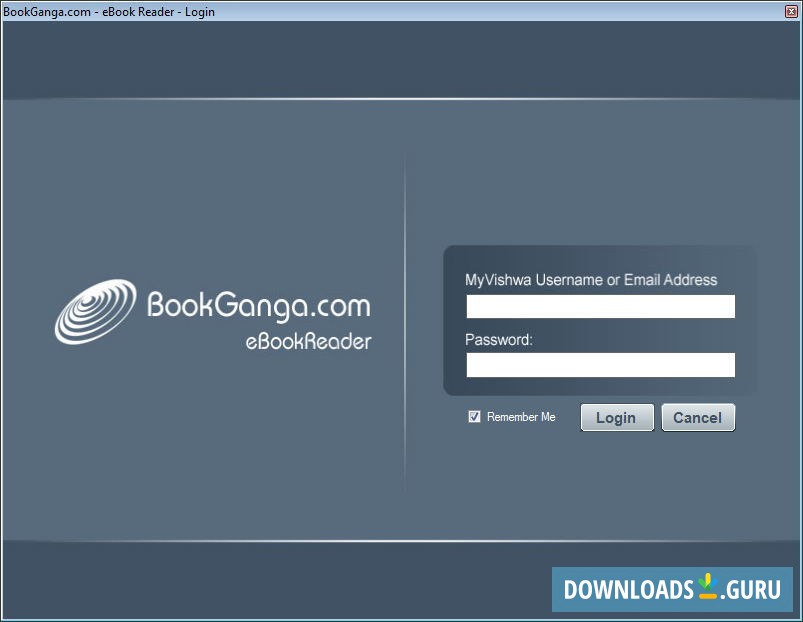Click the window title 'BookGanga.com - eBook Reader - Login'
The image size is (803, 622).
click(109, 11)
